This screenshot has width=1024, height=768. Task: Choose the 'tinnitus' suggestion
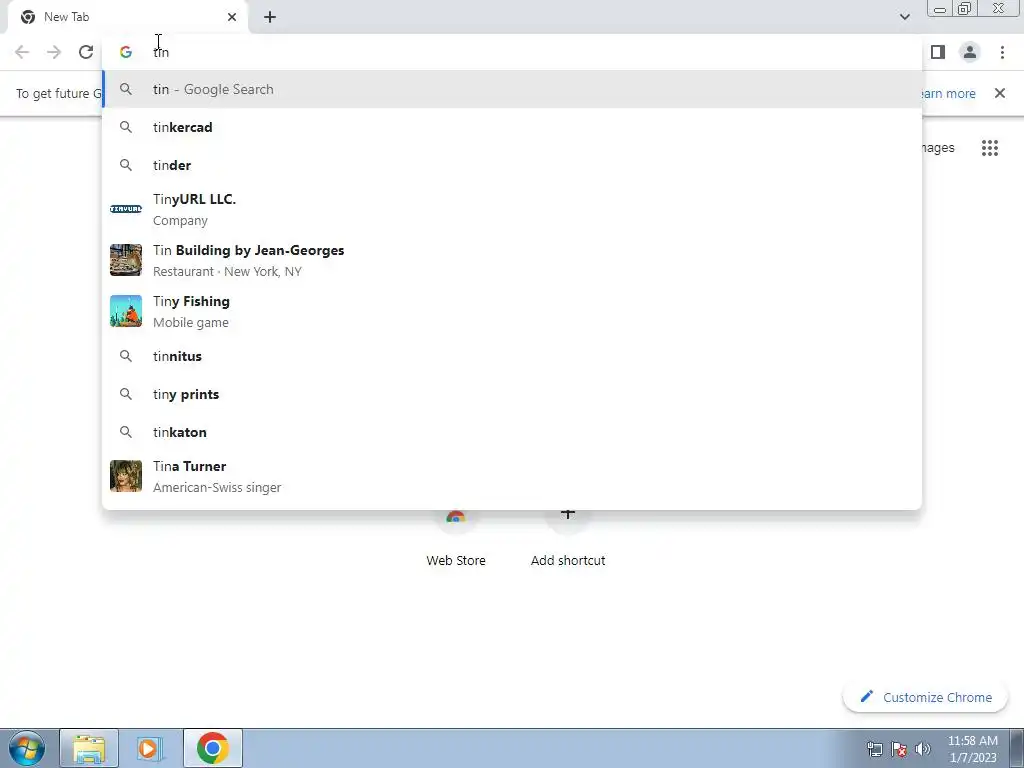pyautogui.click(x=512, y=356)
